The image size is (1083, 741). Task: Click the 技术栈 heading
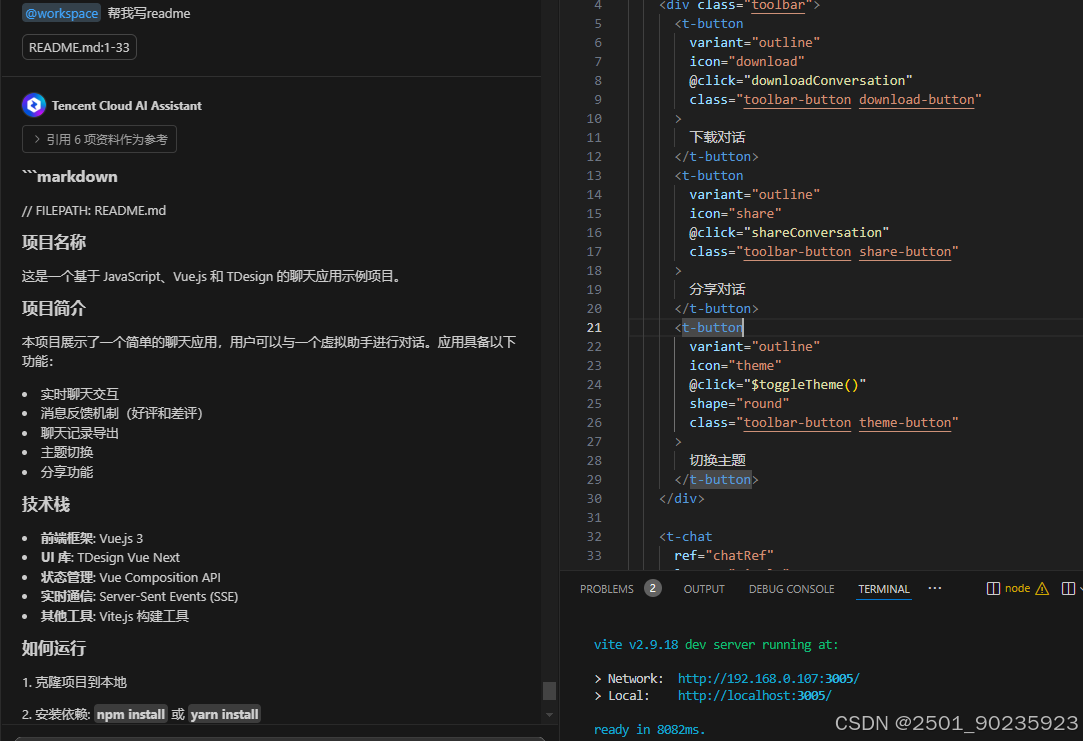pyautogui.click(x=46, y=504)
